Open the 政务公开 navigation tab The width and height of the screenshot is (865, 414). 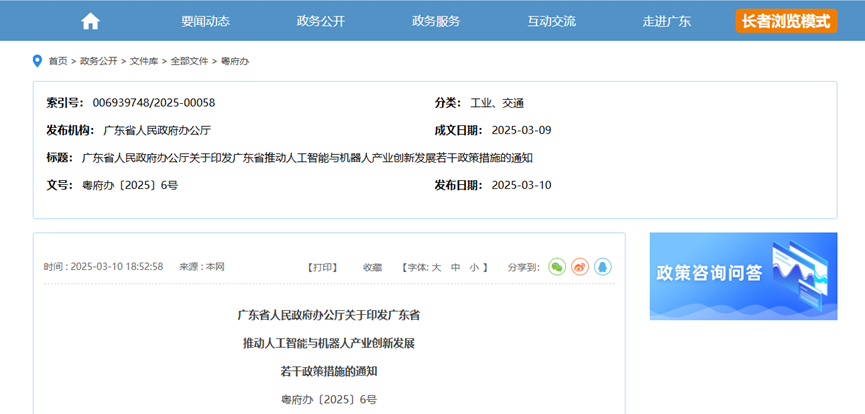(x=321, y=21)
